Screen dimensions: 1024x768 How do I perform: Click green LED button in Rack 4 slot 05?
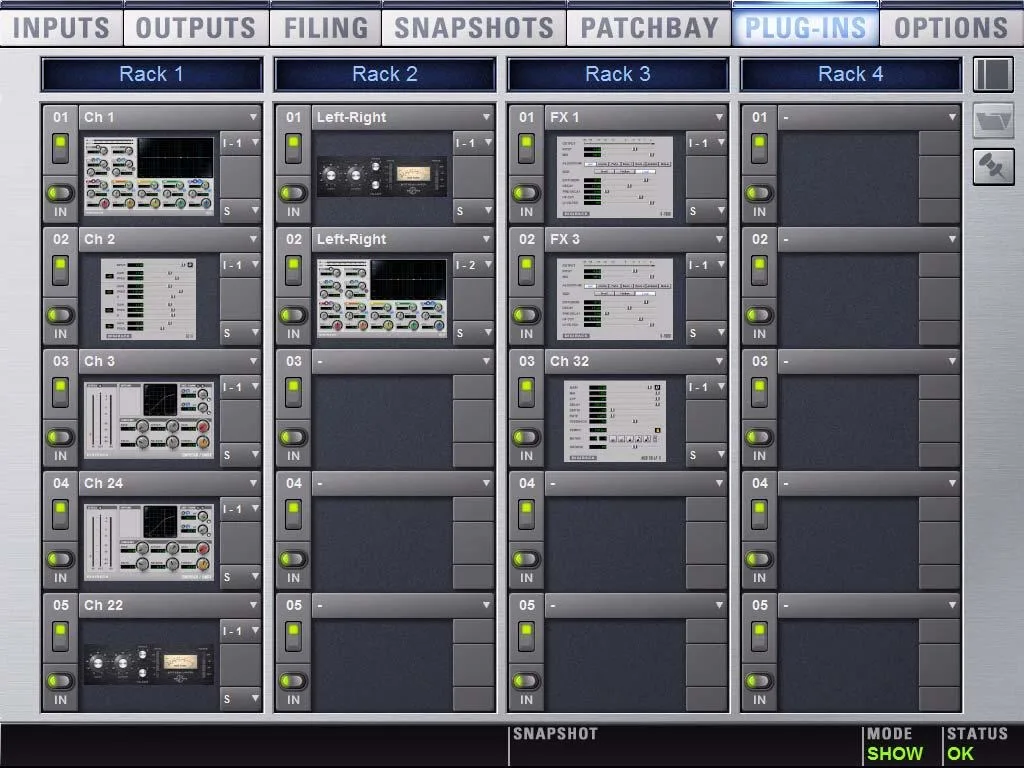point(760,637)
